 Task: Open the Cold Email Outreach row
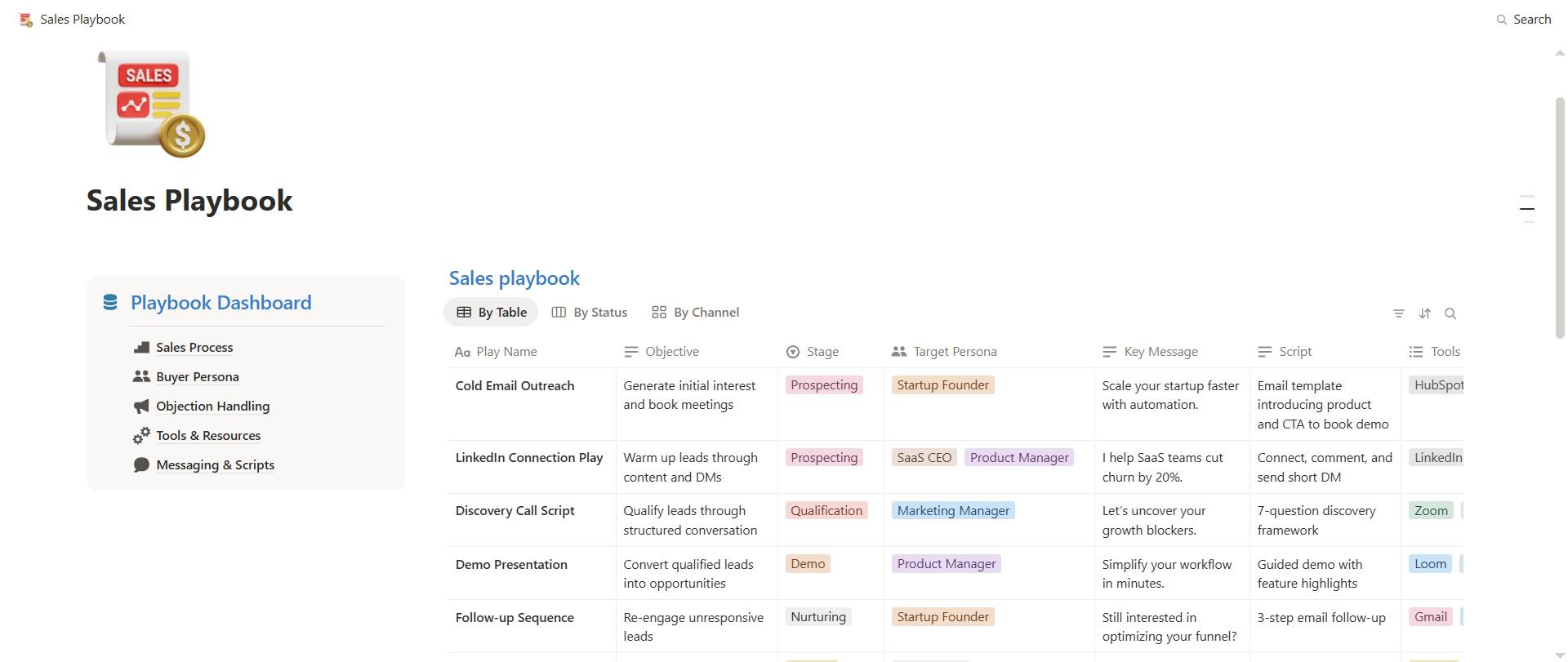(x=515, y=386)
